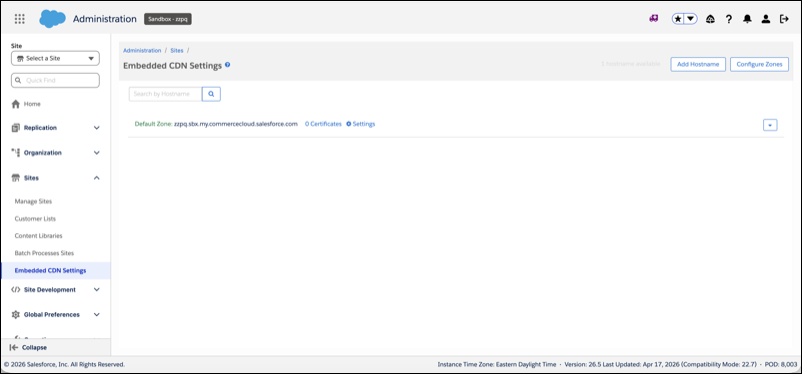The image size is (802, 374).
Task: Click the zone hostname zzpq.sbx.my.commercecloud.salesforce.com
Action: 236,124
